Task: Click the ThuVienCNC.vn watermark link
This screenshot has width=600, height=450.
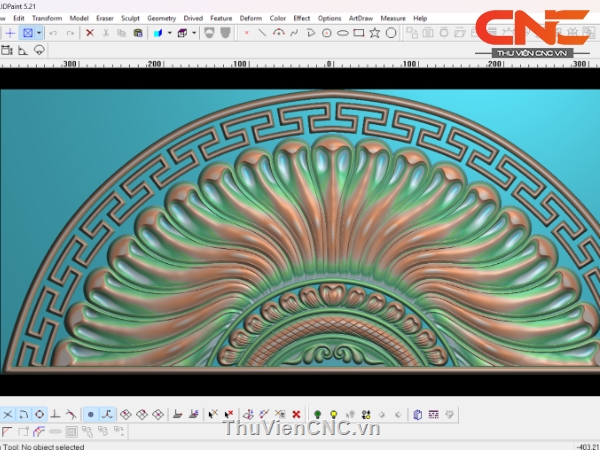Action: (301, 429)
